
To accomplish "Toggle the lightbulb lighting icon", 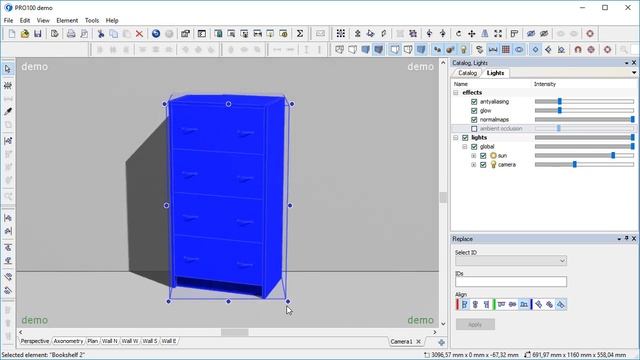I will [x=463, y=50].
